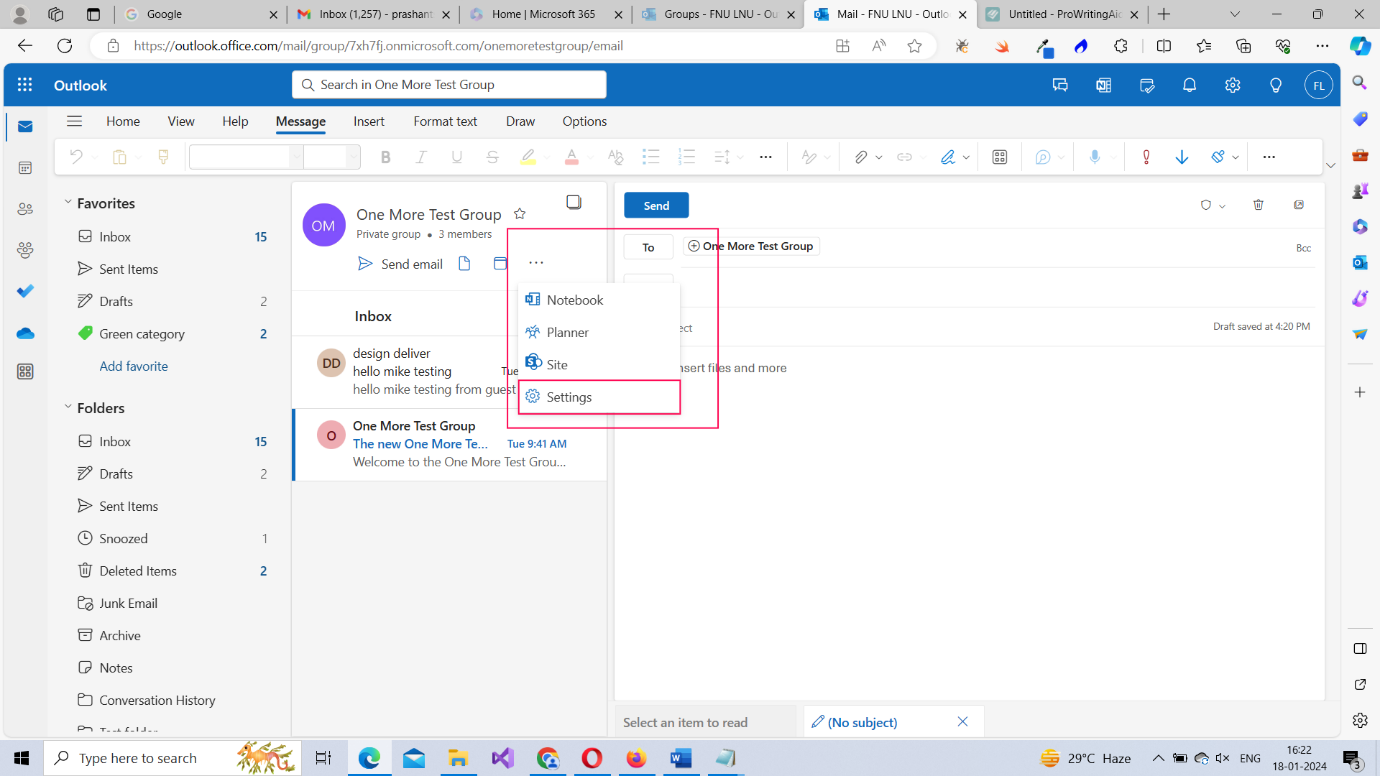
Task: Click the bold formatting button
Action: coord(386,157)
